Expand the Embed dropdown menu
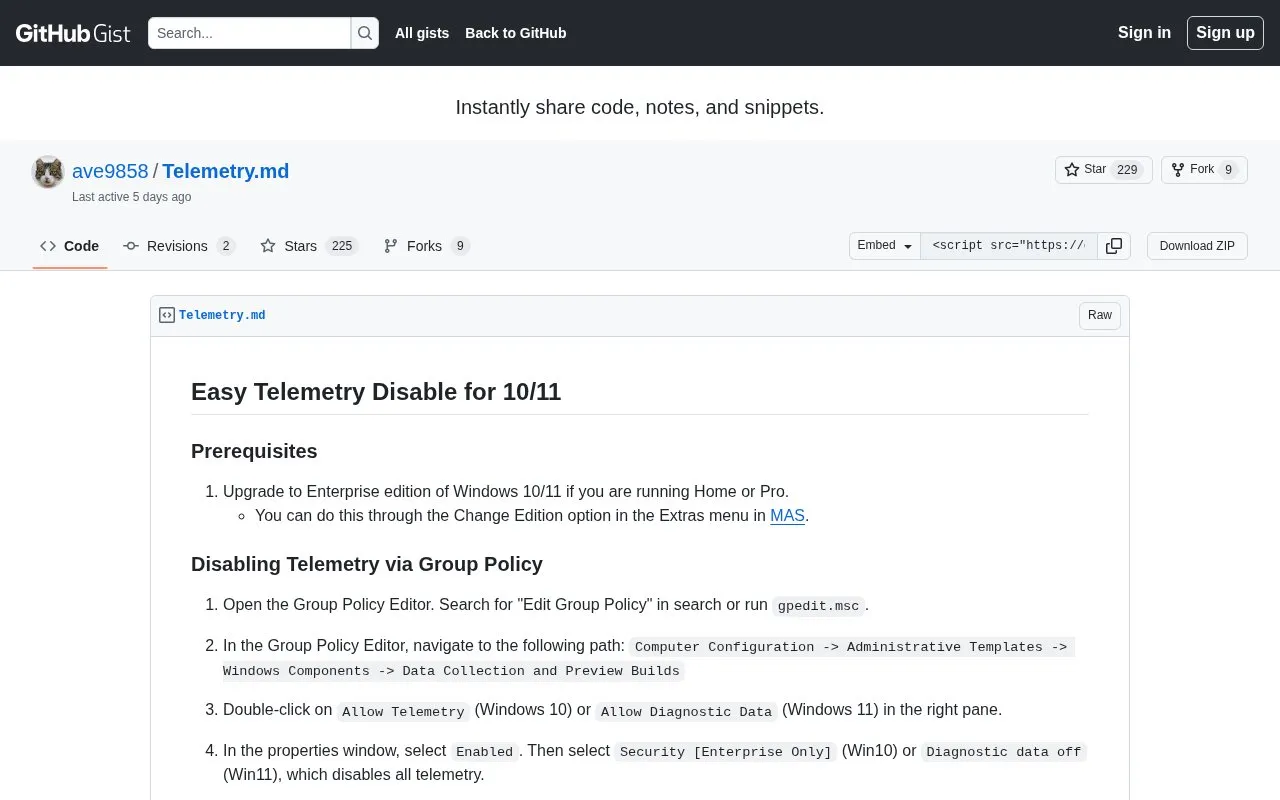 coord(885,246)
